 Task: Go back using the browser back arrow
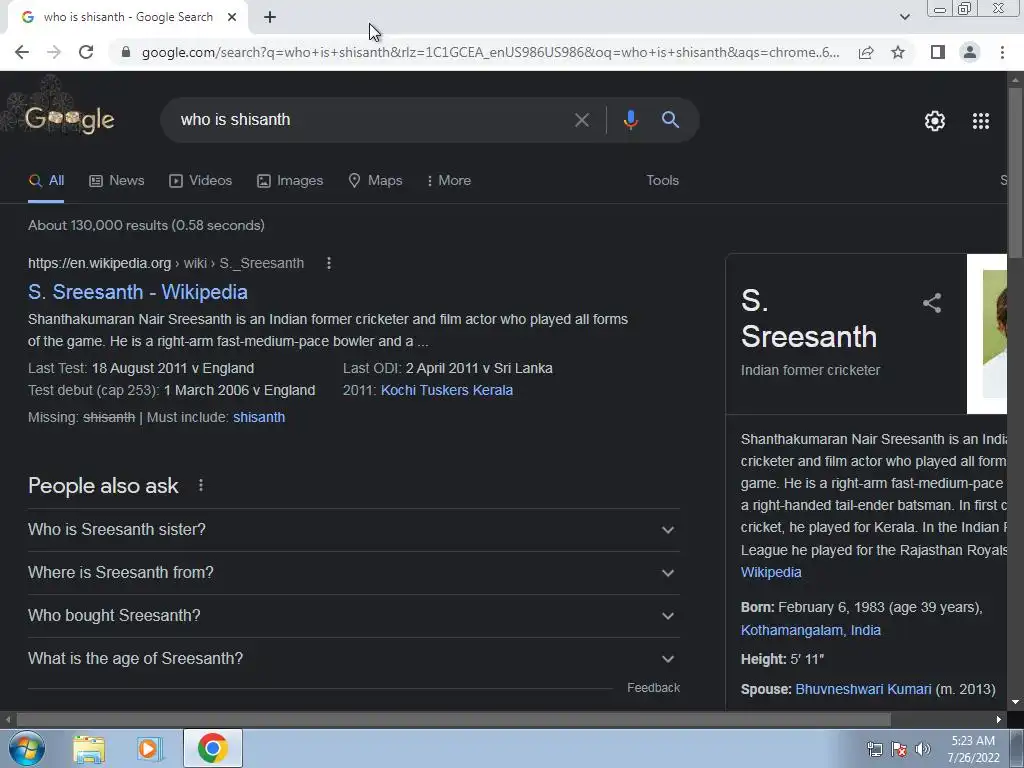[22, 52]
